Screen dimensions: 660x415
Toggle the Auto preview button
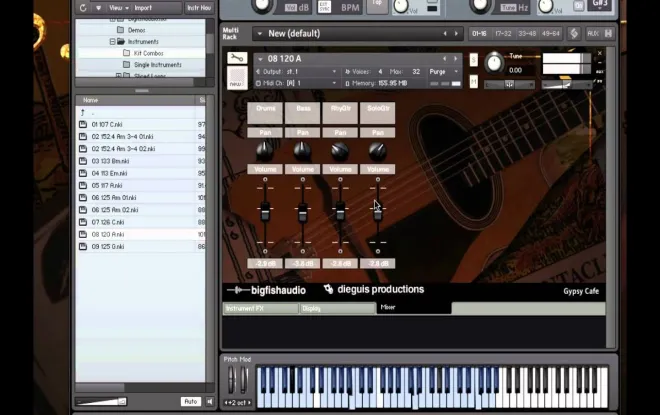pos(191,402)
